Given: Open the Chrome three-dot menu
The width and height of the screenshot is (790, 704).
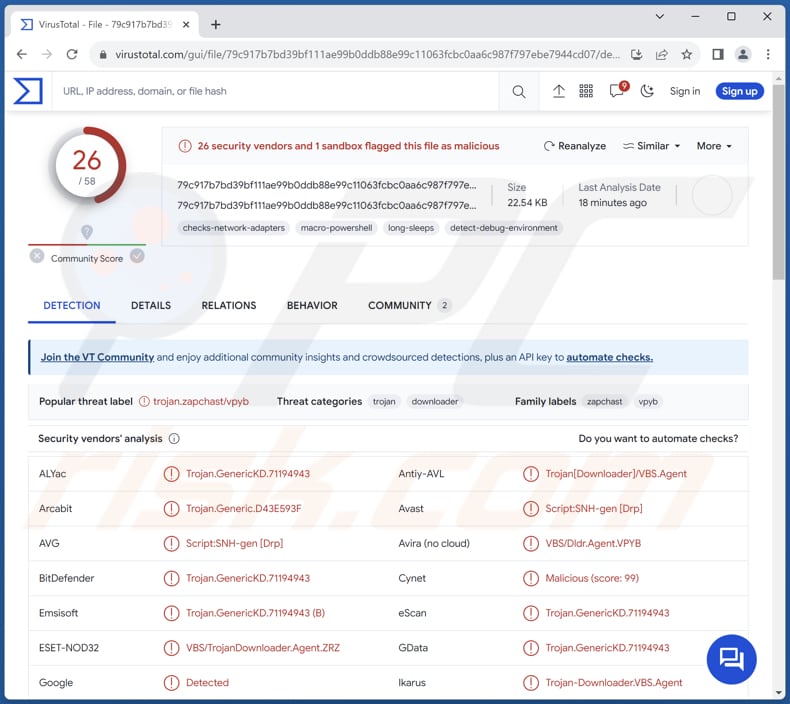Looking at the screenshot, I should [768, 54].
